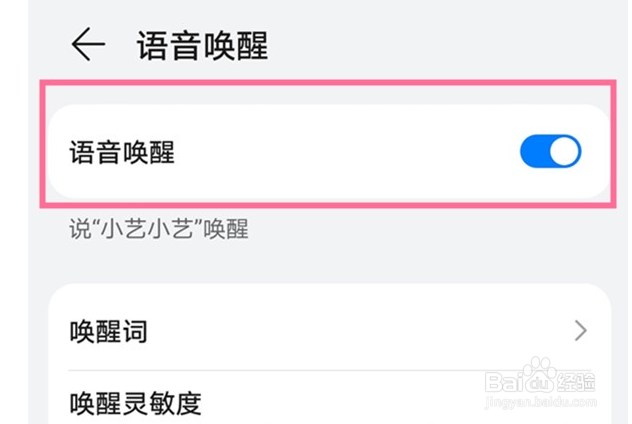
Task: Tap the empty area of the 语音唤醒 card
Action: coord(340,153)
